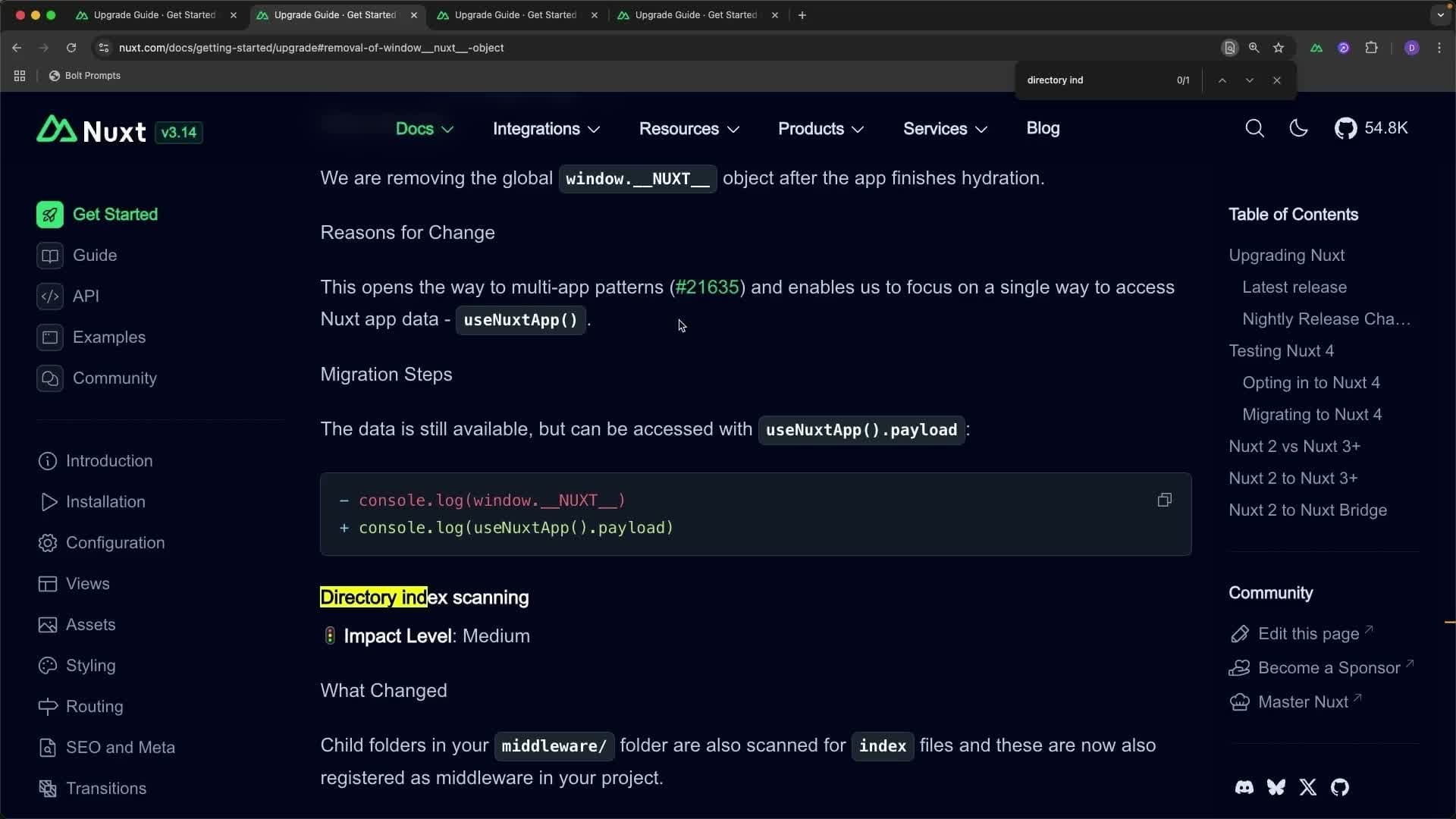Image resolution: width=1456 pixels, height=819 pixels.
Task: Expand the Resources dropdown menu
Action: point(689,129)
